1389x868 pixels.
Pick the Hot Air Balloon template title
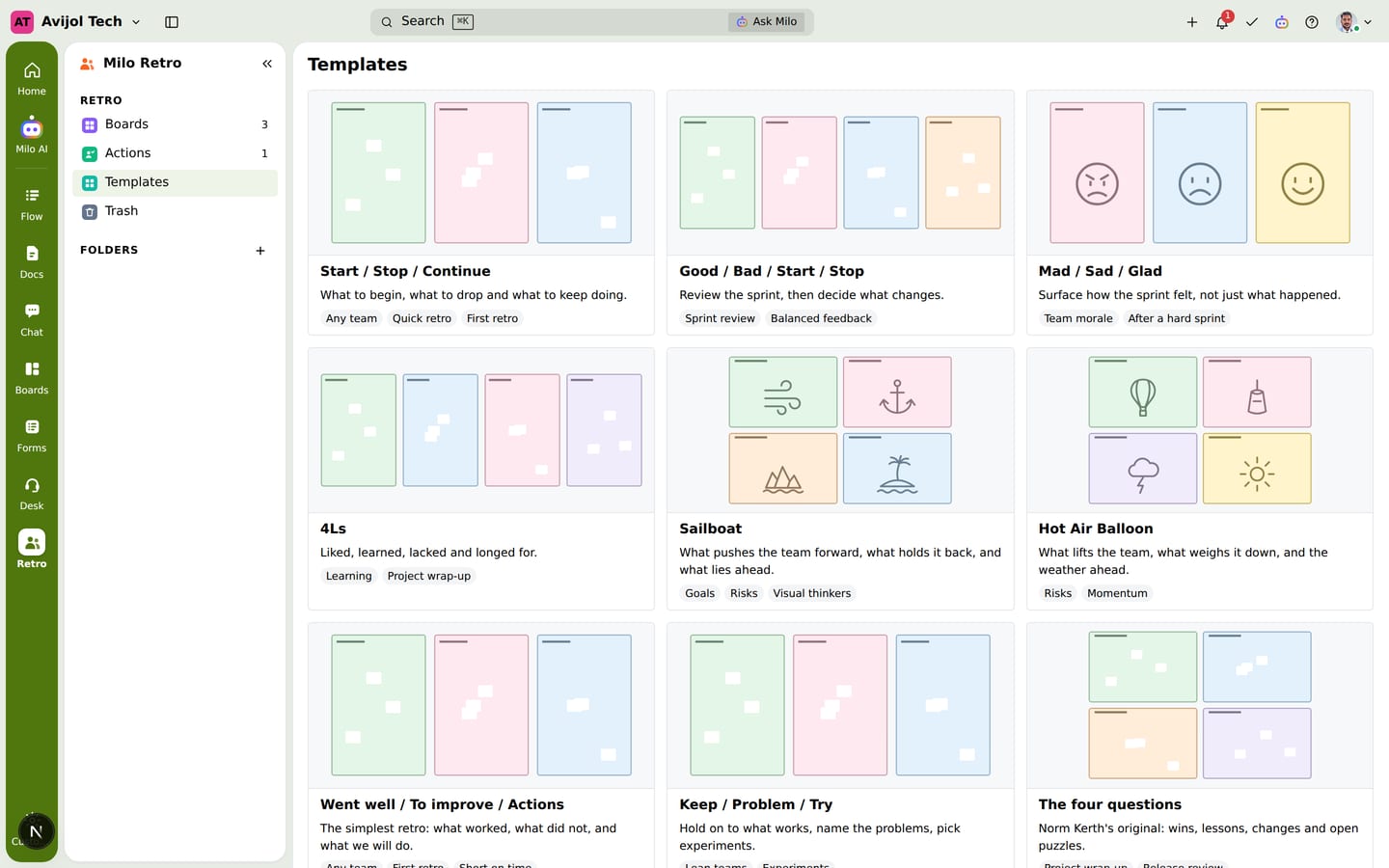1096,529
